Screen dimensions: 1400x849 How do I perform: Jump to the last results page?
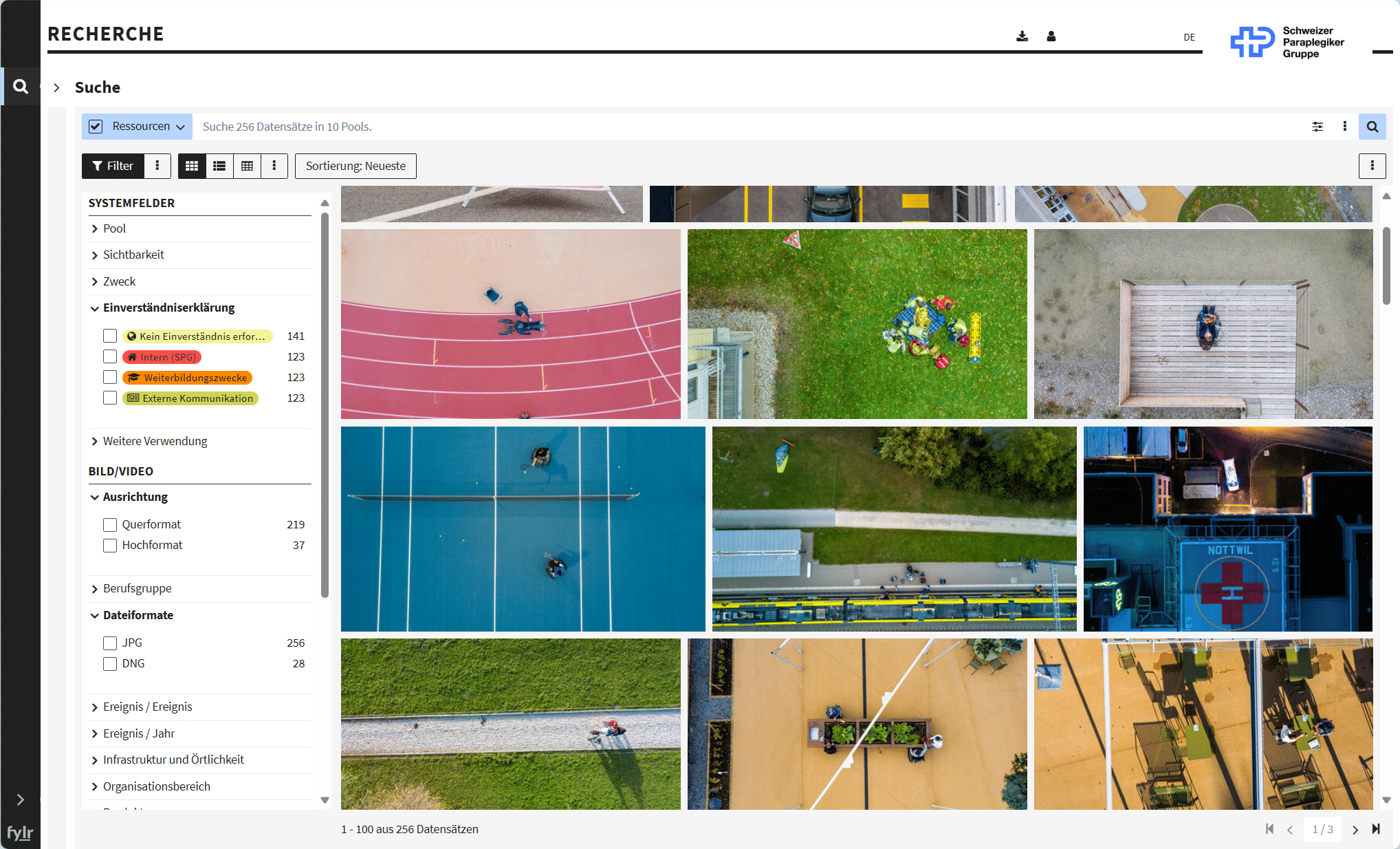[1376, 829]
